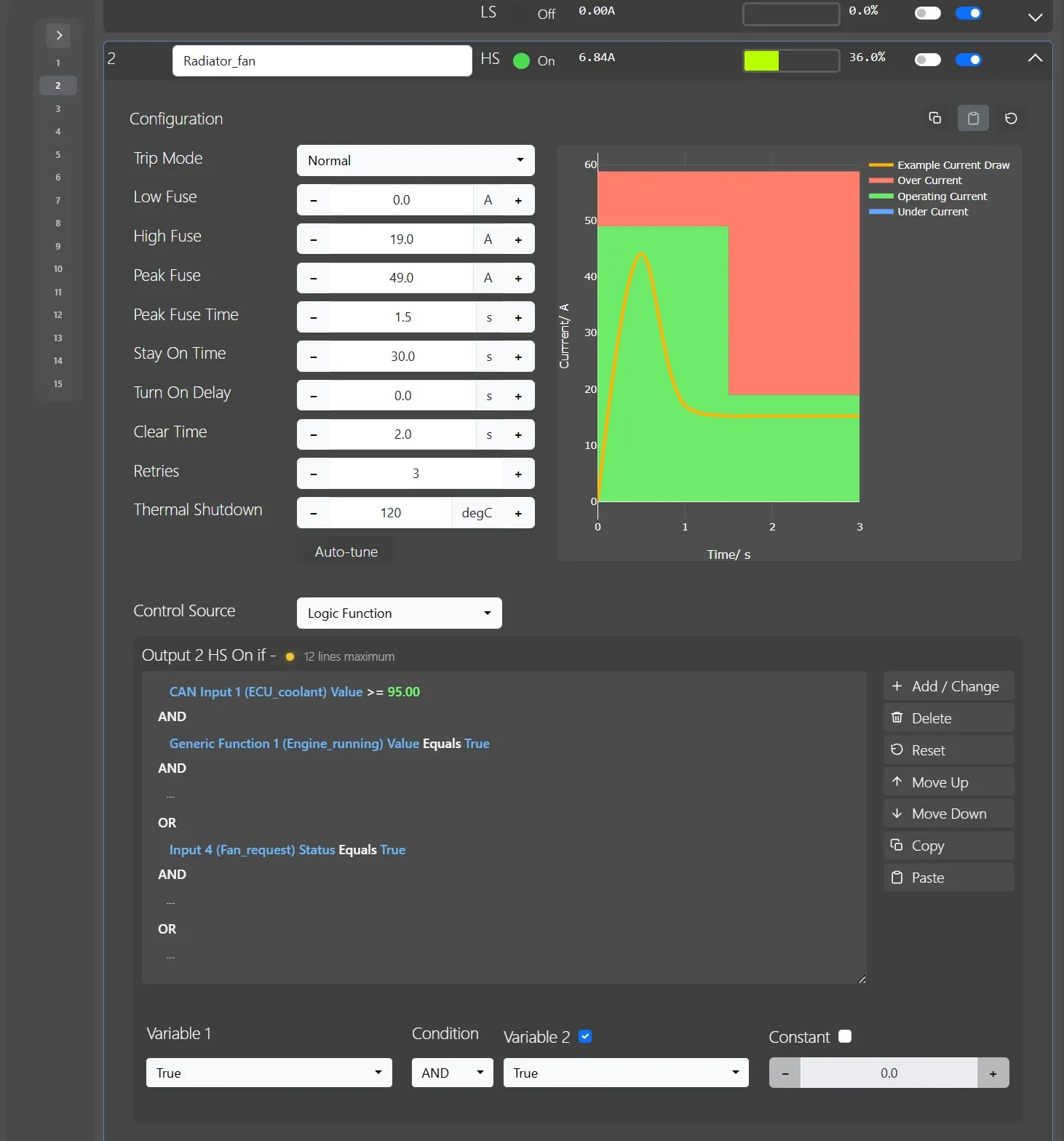
Task: Copy the logic function lines
Action: point(948,846)
